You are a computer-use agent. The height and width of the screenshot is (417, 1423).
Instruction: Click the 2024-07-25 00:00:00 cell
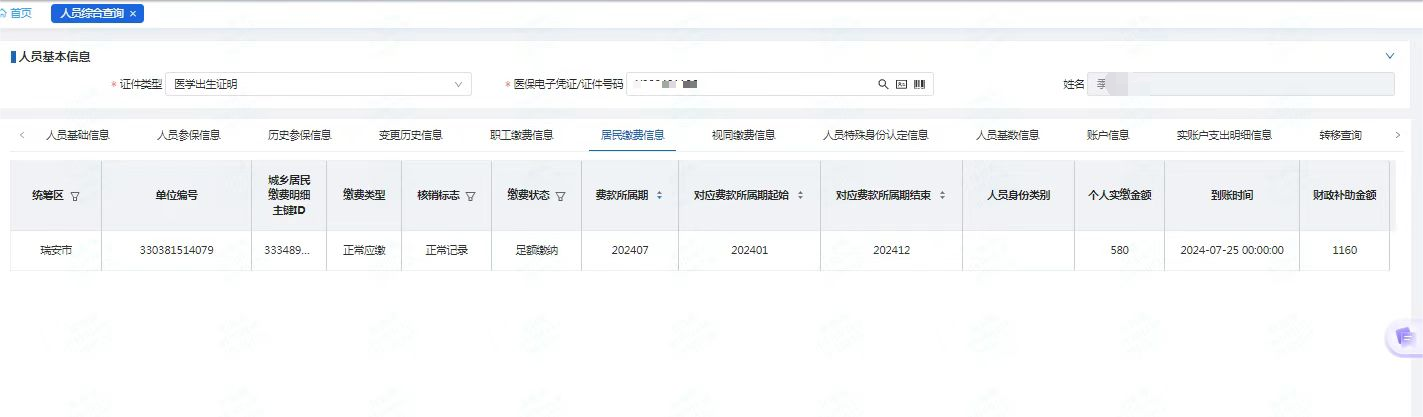pos(1232,250)
